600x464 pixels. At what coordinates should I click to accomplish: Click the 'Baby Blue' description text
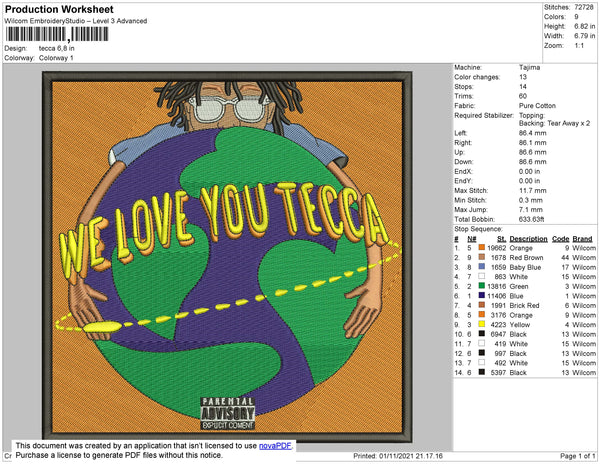(x=525, y=267)
